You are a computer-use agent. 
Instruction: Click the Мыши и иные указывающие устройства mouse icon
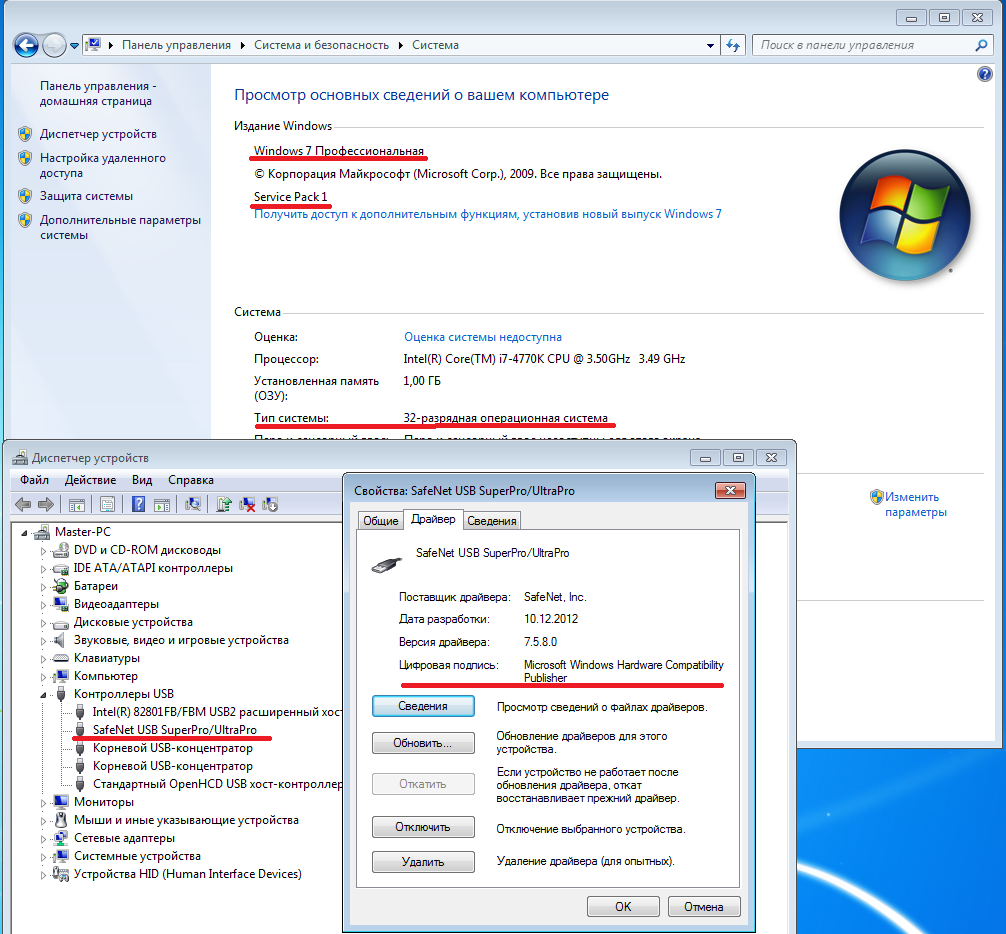61,820
